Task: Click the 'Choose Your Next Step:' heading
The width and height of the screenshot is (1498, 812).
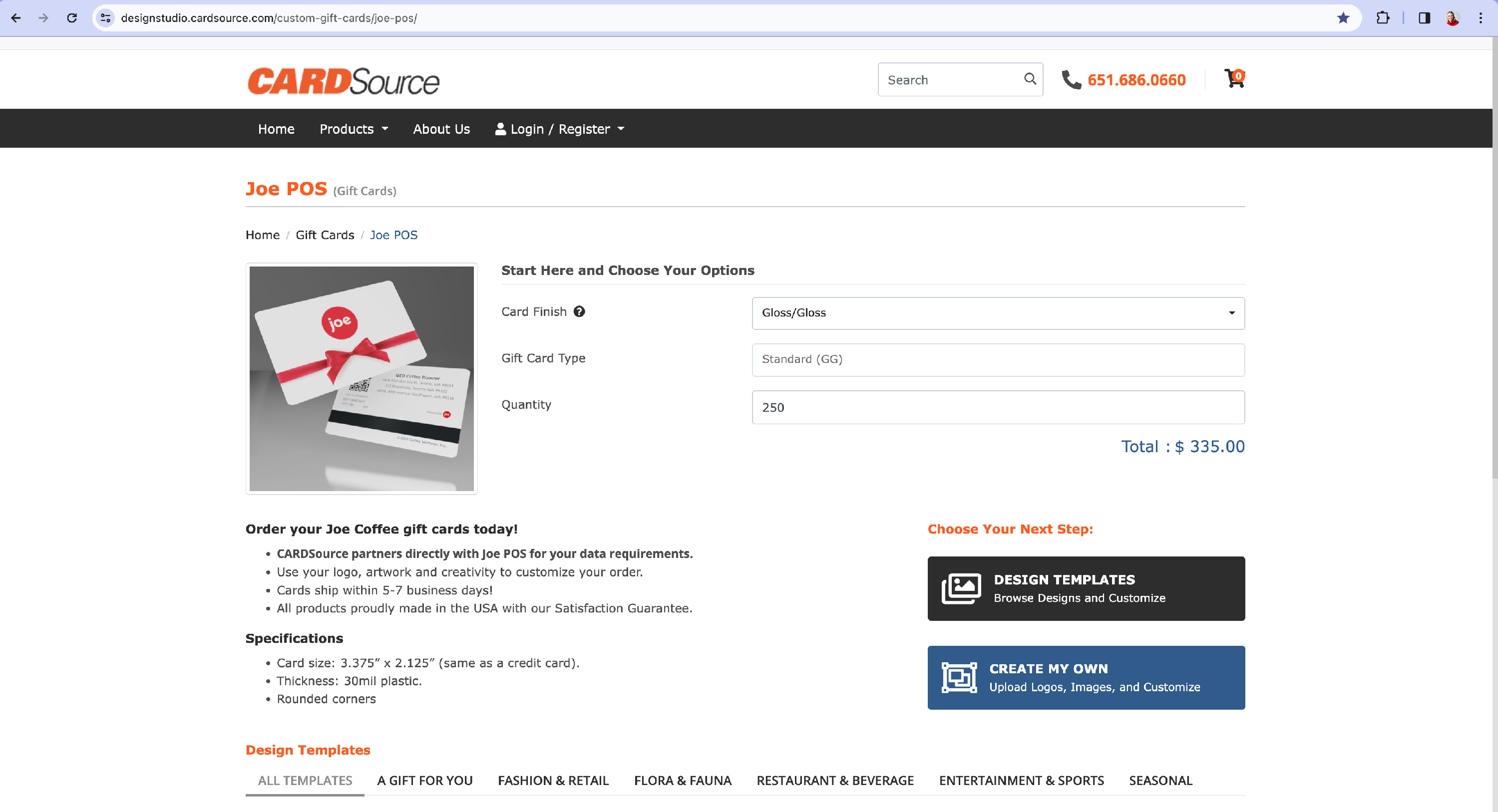Action: pyautogui.click(x=1010, y=529)
